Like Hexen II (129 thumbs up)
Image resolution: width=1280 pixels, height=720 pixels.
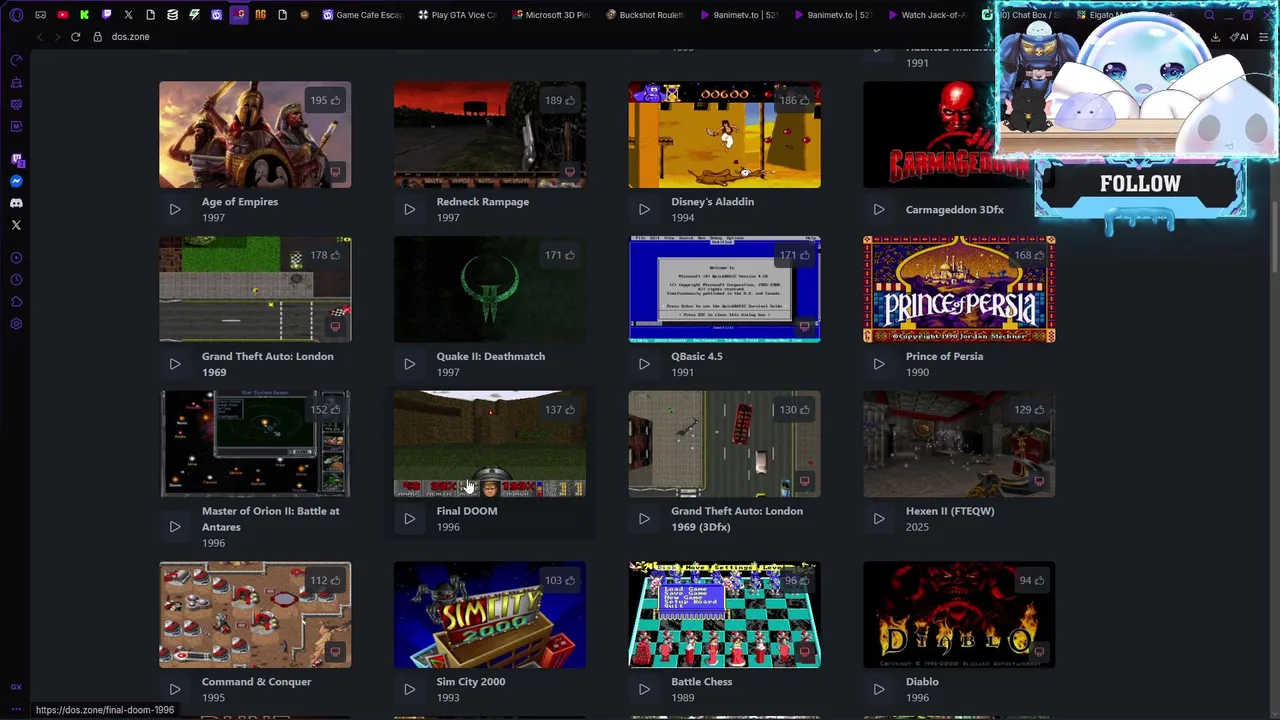(x=1029, y=409)
